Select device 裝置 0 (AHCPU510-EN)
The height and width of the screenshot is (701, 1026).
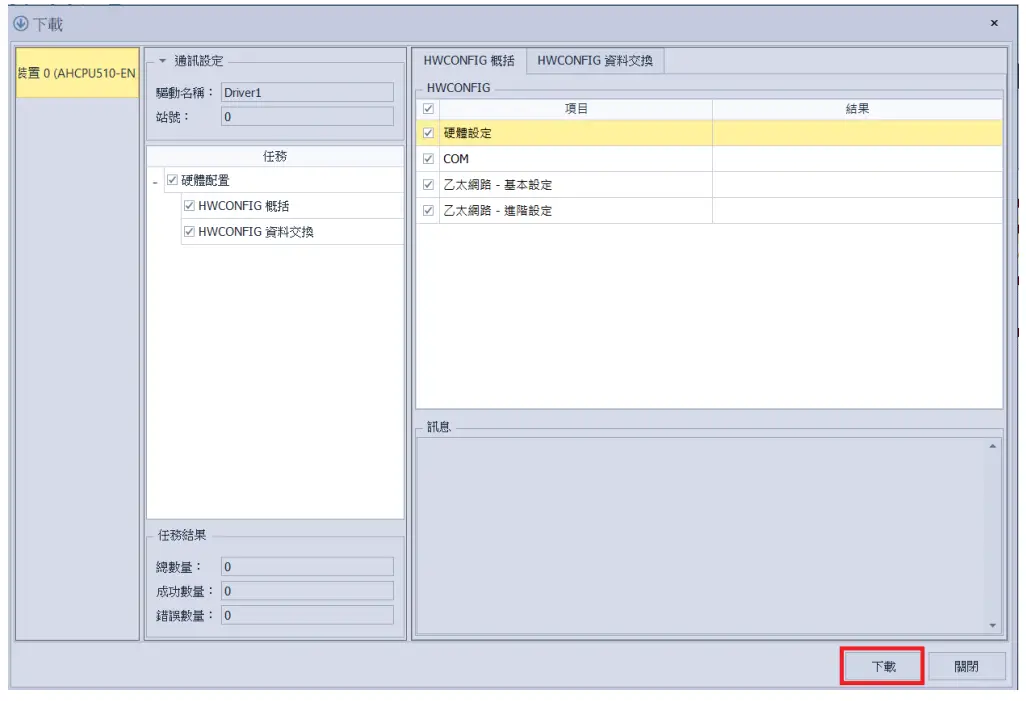click(77, 73)
